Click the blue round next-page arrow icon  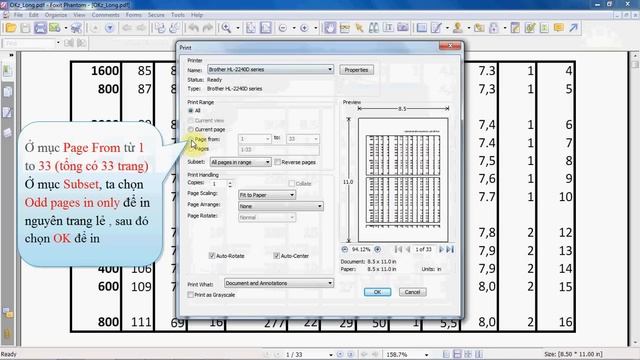point(109,28)
